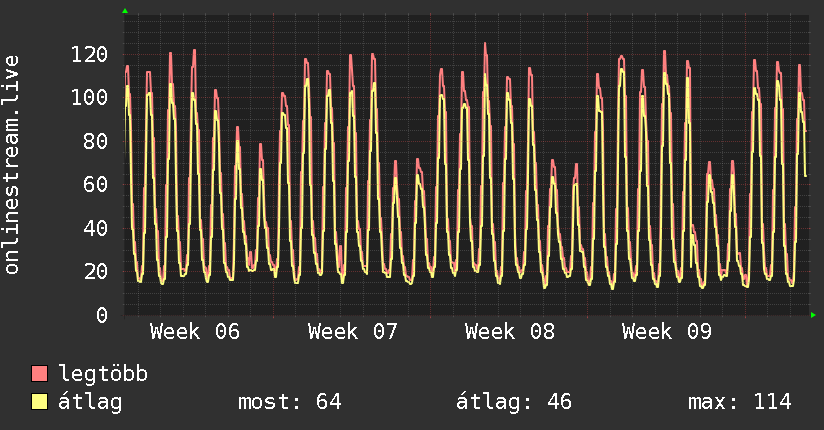Click the green arrow ending the x-axis
824x430 pixels.
pos(813,315)
